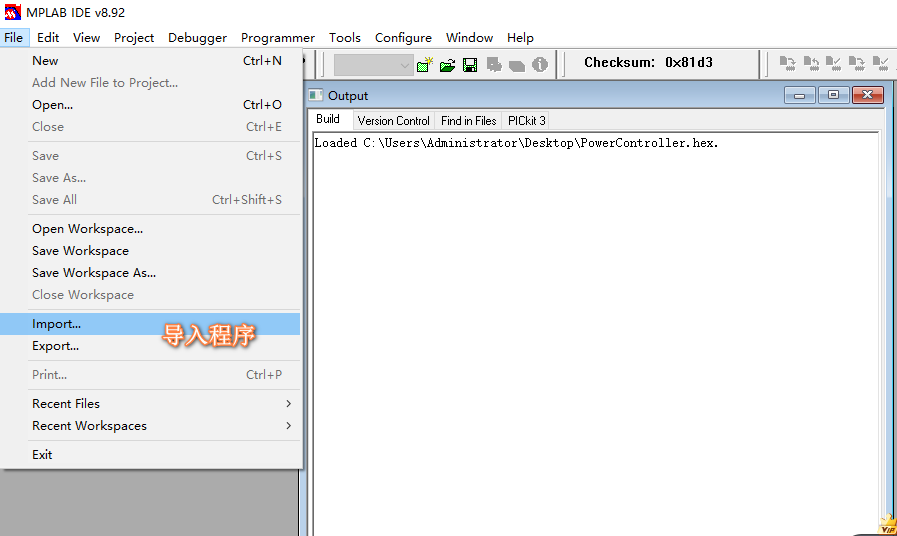Click the Loaded PowerController.hex output line
897x536 pixels.
[x=516, y=143]
